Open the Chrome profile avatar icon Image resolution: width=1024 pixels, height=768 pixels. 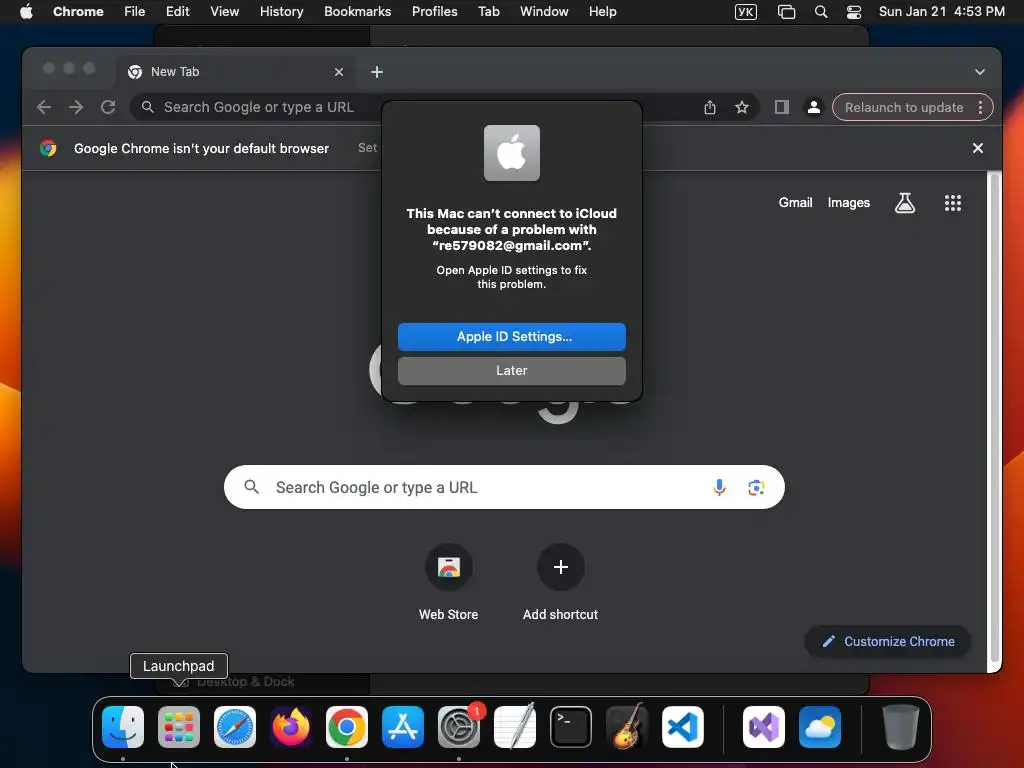814,107
